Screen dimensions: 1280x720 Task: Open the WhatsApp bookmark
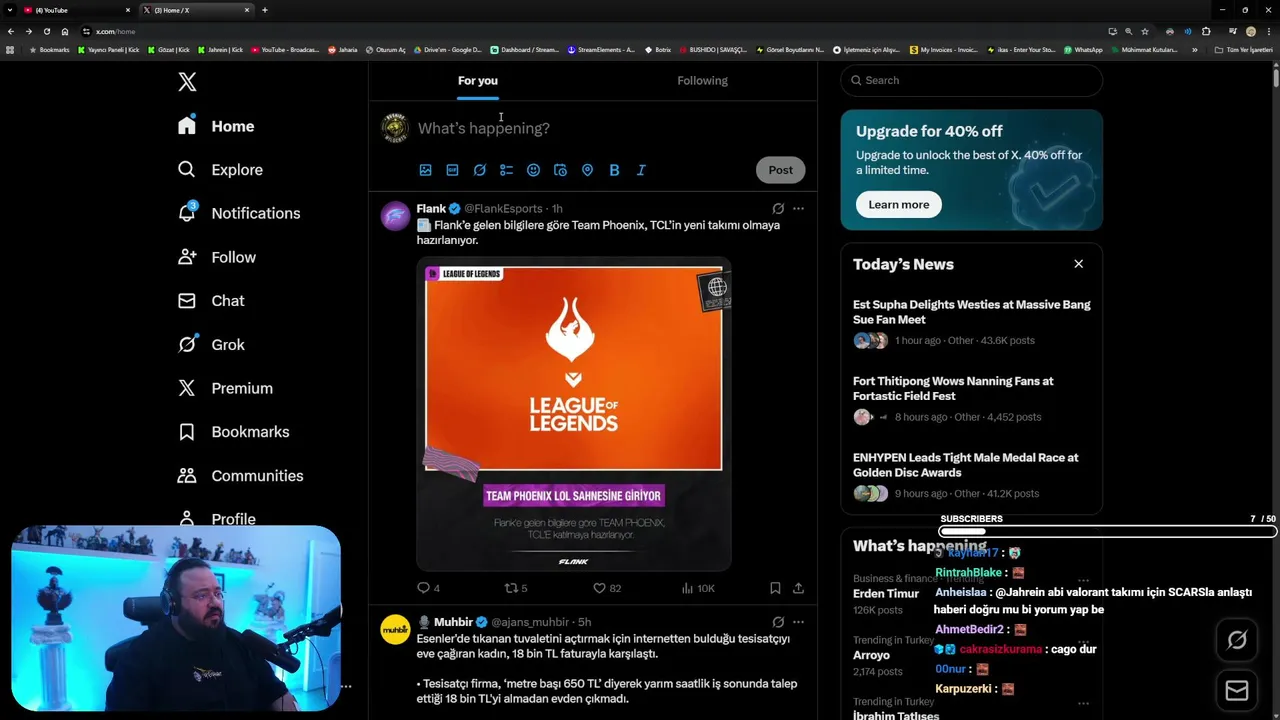click(1083, 50)
